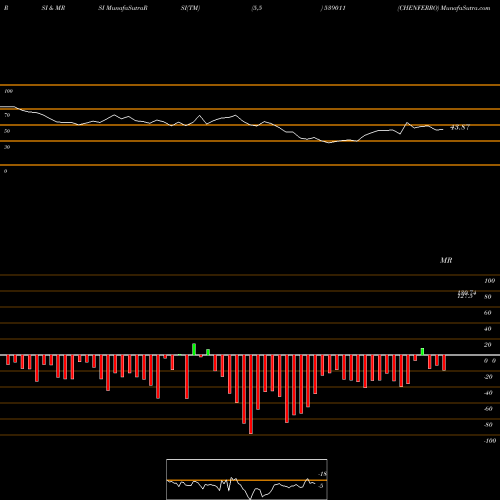Image resolution: width=500 pixels, height=500 pixels.
Task: Click the RSI axis label 50
Action: [7, 131]
